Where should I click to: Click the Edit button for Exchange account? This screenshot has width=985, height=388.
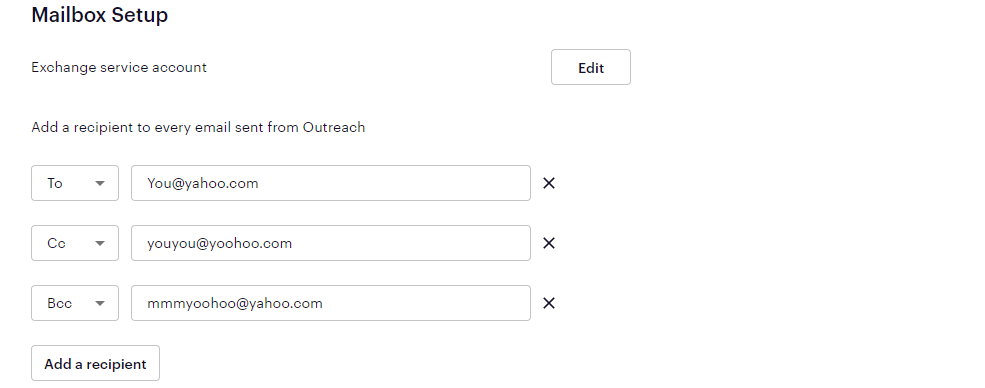point(590,67)
